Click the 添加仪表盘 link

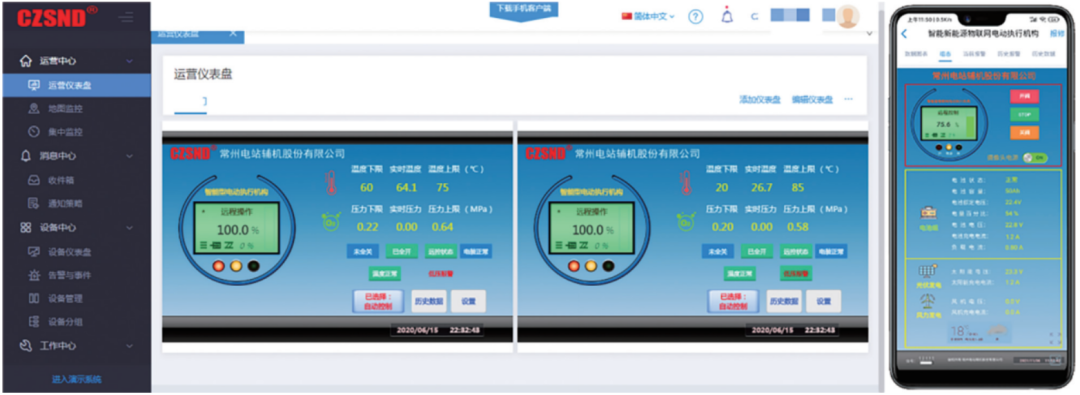pyautogui.click(x=760, y=99)
